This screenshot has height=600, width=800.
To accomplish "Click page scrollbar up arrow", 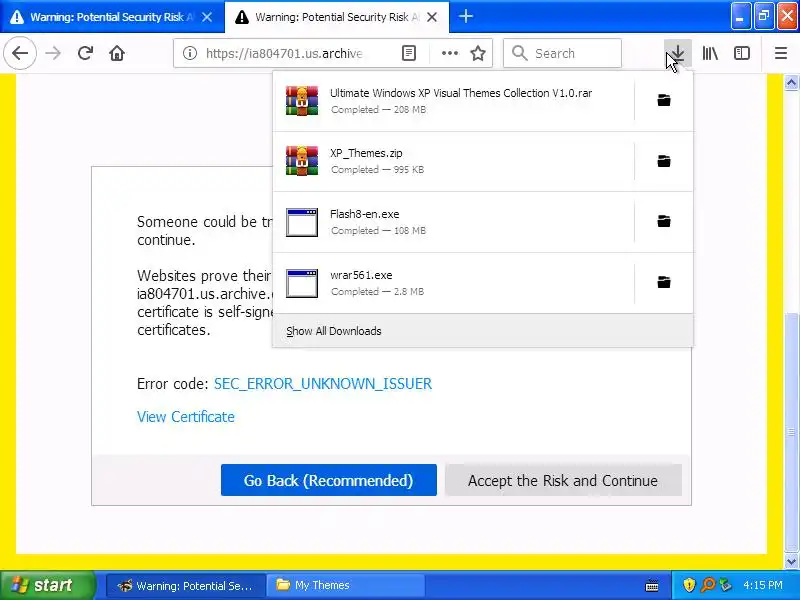I will [791, 83].
